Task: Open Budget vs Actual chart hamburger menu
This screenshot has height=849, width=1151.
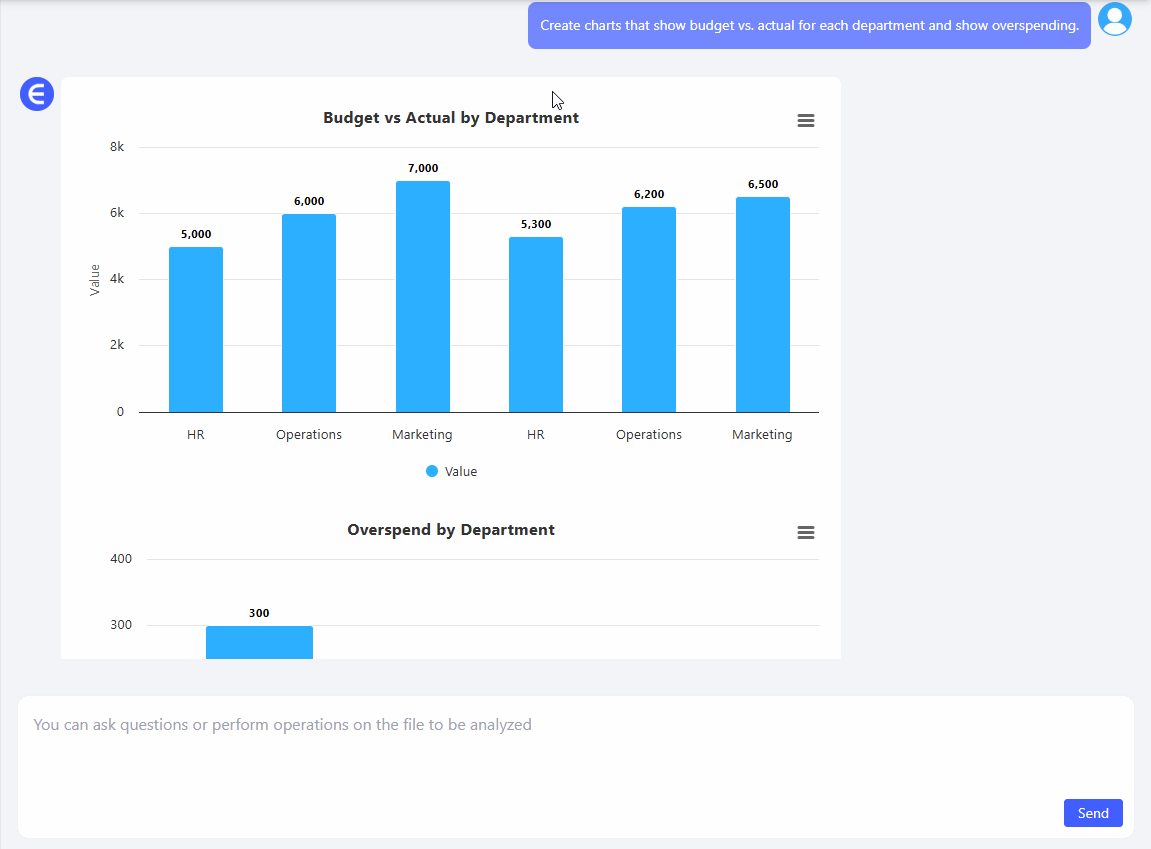Action: pyautogui.click(x=805, y=121)
